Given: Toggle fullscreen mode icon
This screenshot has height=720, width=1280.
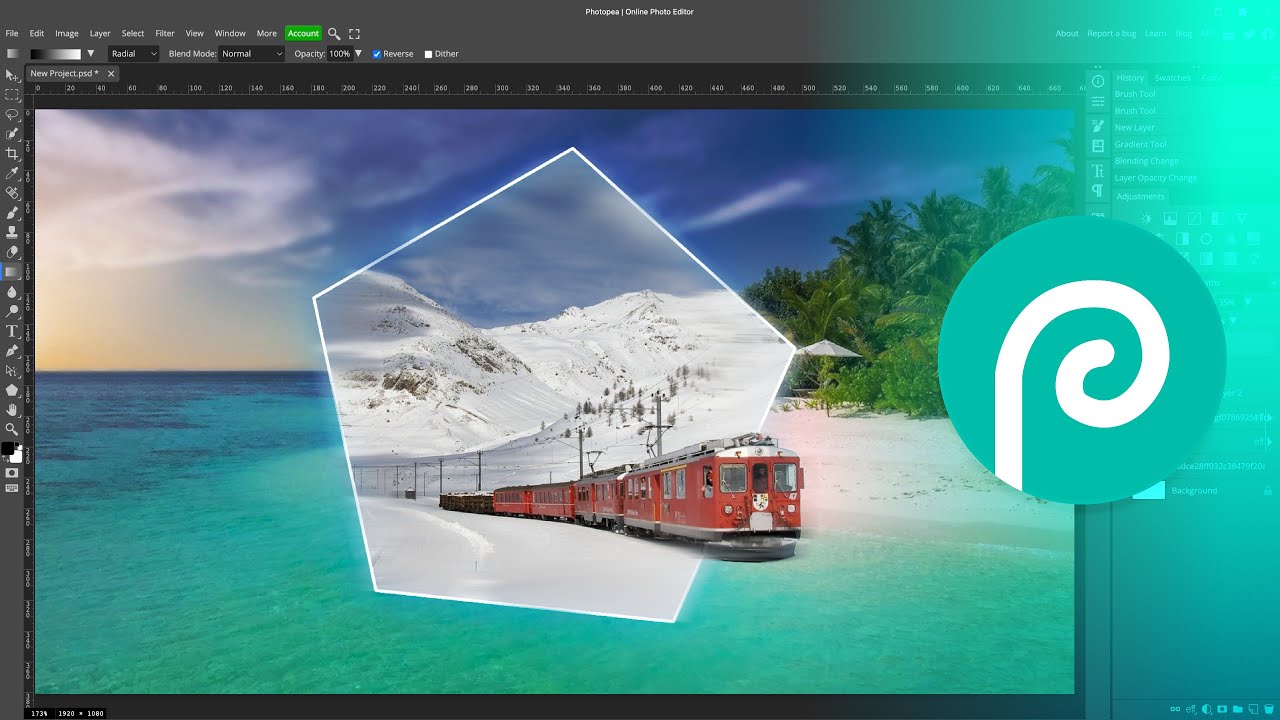Looking at the screenshot, I should (354, 33).
